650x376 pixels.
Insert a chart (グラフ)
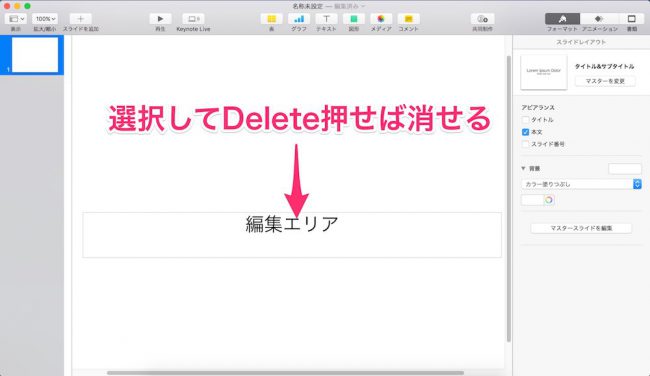click(299, 19)
